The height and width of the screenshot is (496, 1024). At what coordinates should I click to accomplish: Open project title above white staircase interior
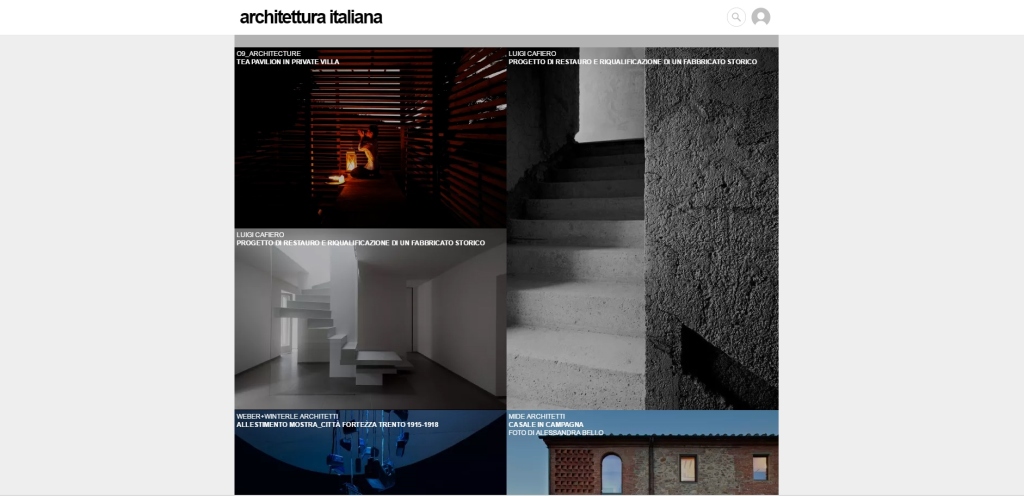360,243
